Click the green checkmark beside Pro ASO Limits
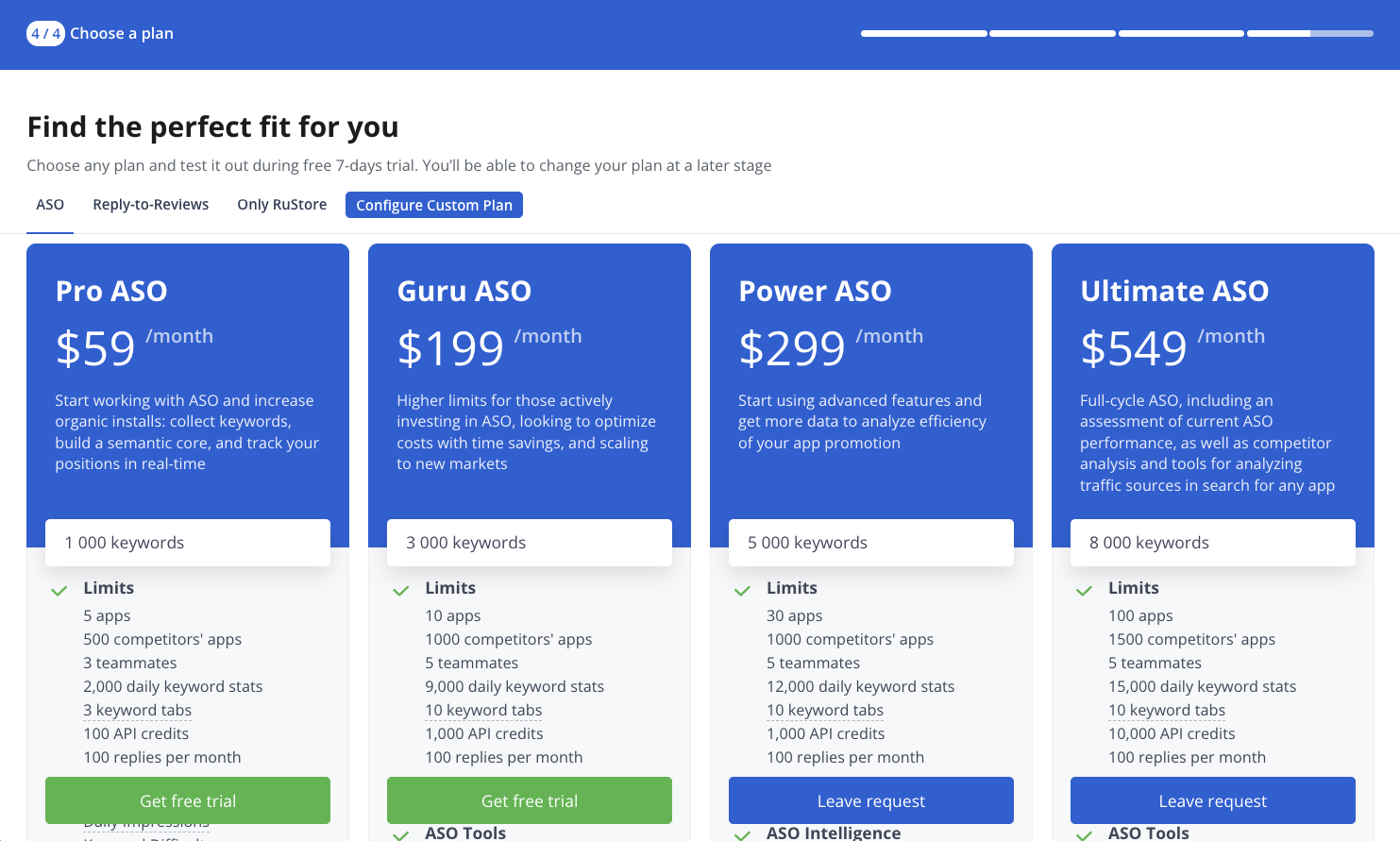This screenshot has height=841, width=1400. click(x=59, y=591)
